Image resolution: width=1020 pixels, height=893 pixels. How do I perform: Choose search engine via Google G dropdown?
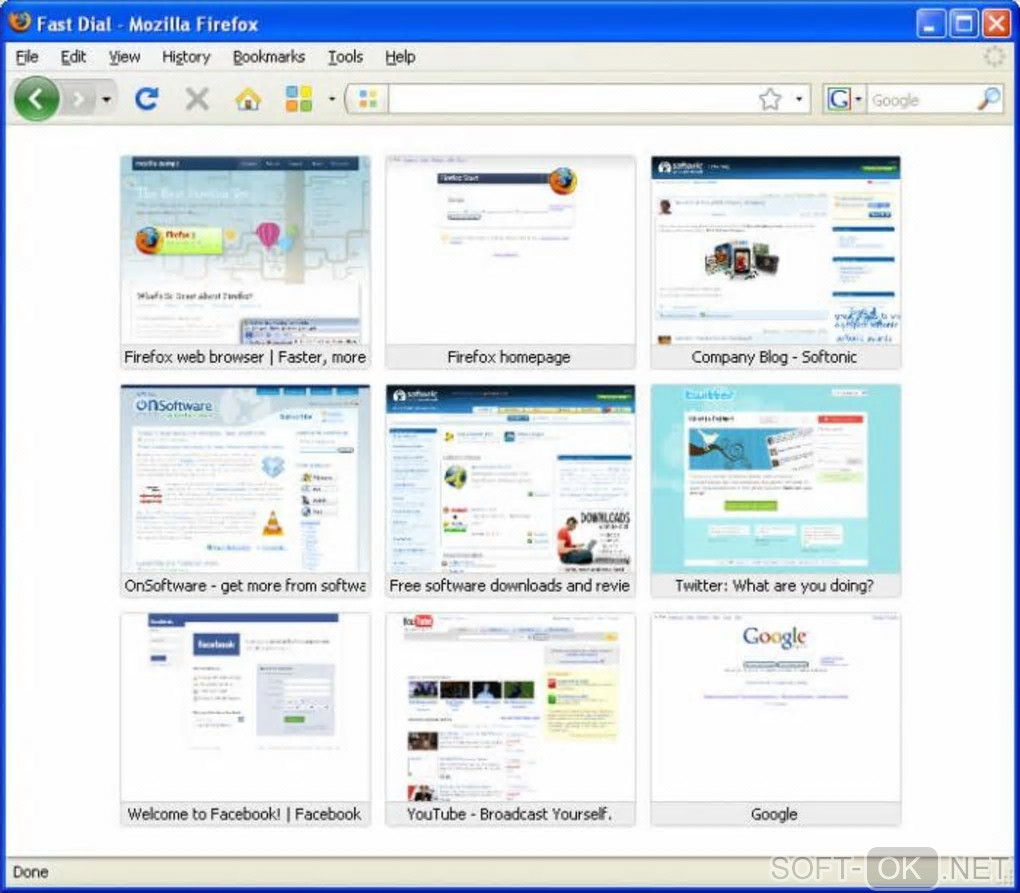pos(844,100)
